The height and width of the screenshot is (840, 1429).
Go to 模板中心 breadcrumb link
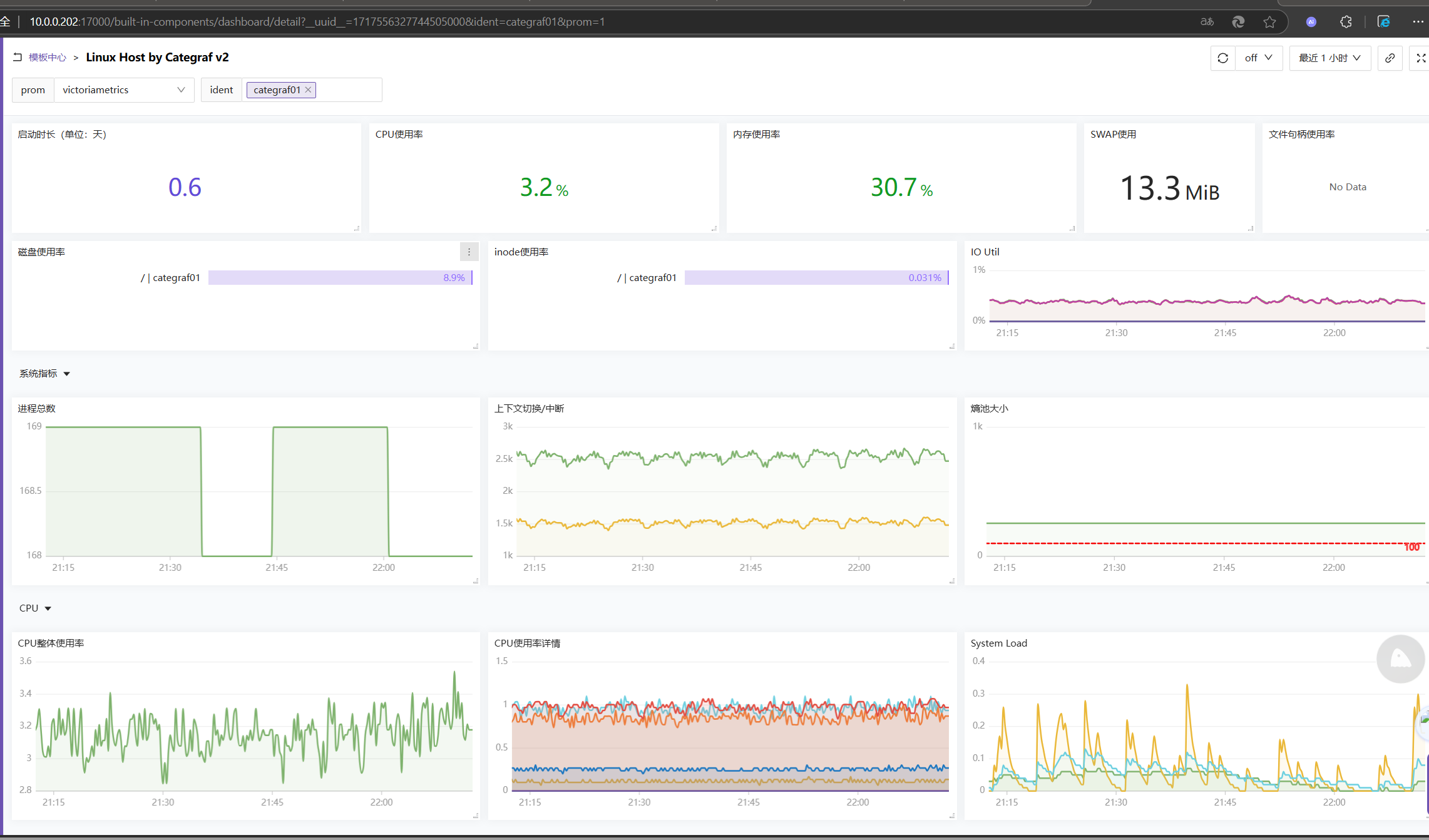pos(48,58)
